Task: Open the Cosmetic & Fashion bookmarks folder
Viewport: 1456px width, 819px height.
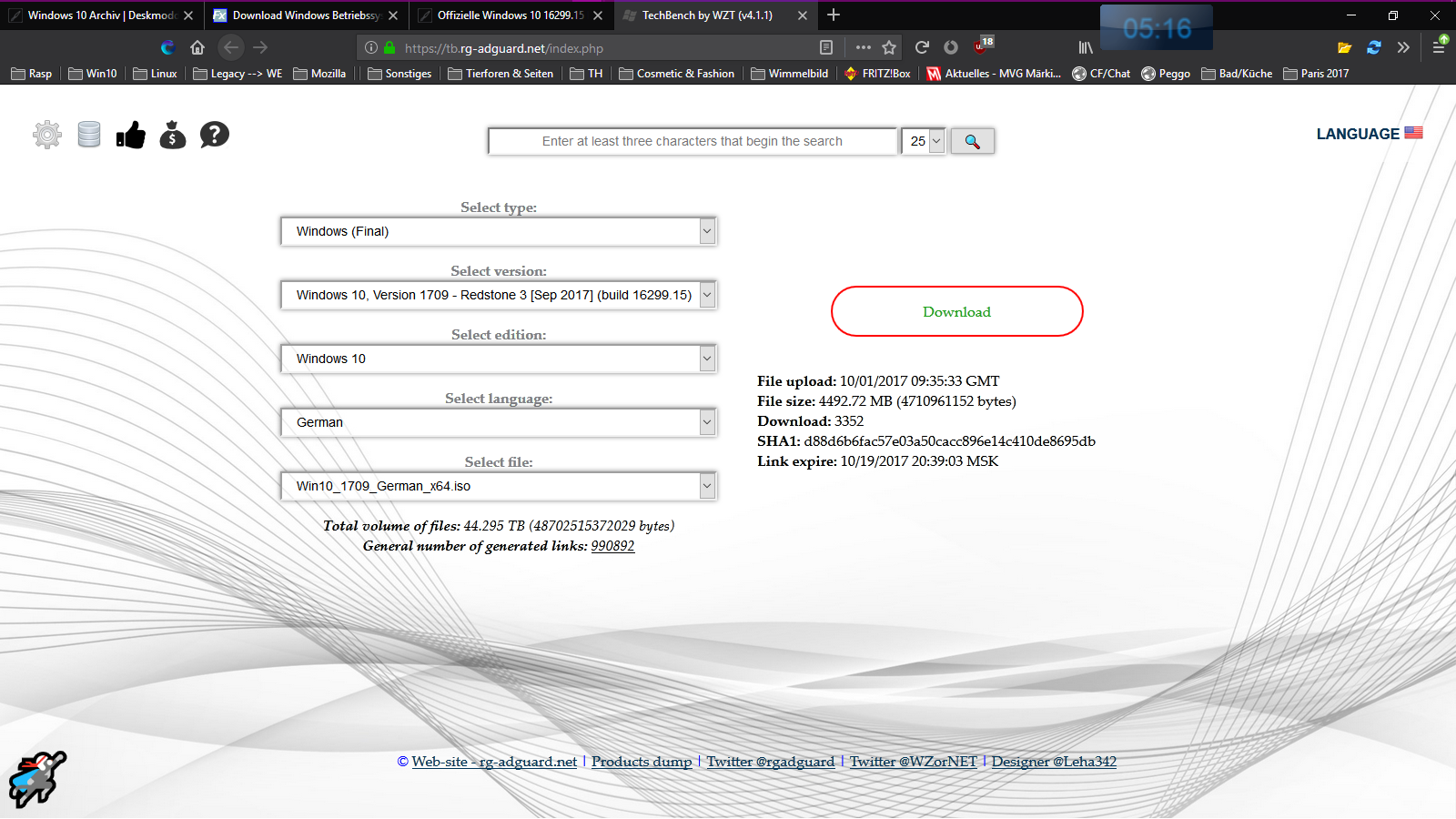Action: click(676, 74)
